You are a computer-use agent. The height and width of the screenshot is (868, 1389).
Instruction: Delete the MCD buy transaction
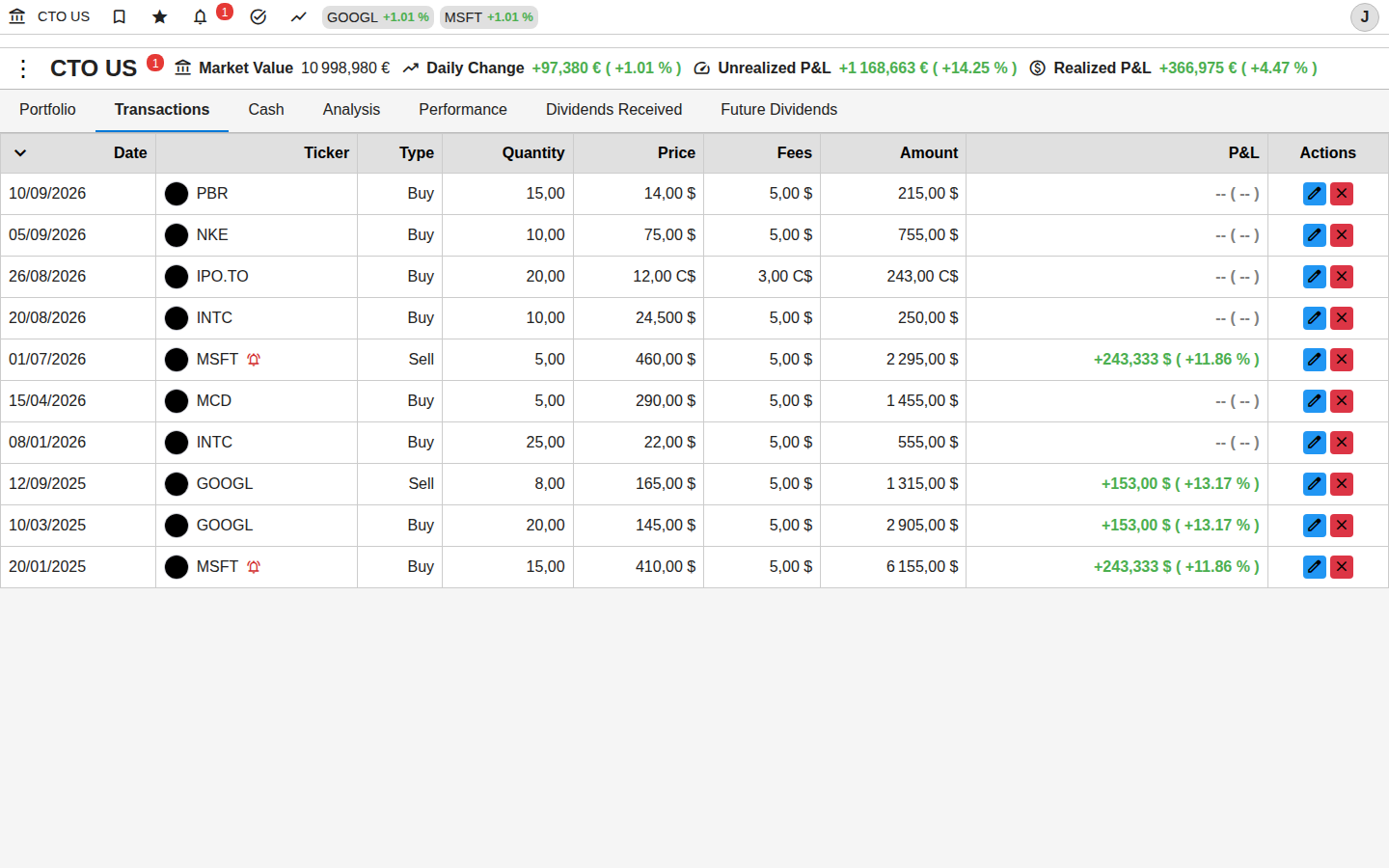1342,401
